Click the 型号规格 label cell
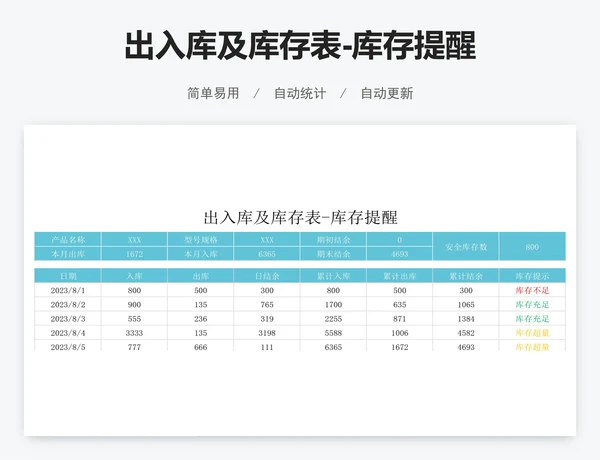 point(200,240)
